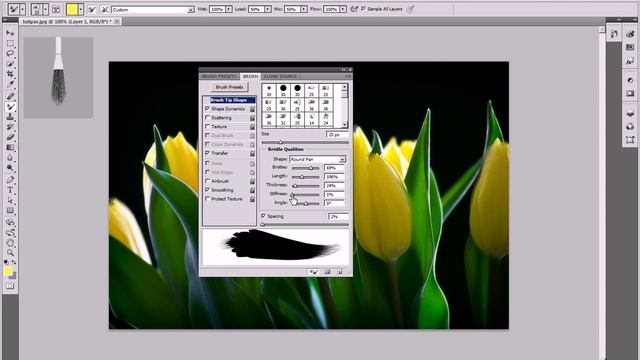The height and width of the screenshot is (360, 640).
Task: Select the Brush tab
Action: coord(250,76)
